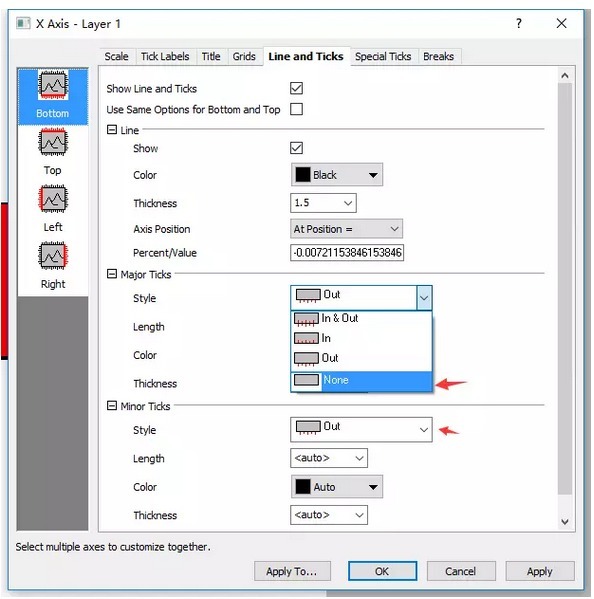Image resolution: width=594 pixels, height=599 pixels.
Task: Open the Line Thickness dropdown
Action: [323, 203]
